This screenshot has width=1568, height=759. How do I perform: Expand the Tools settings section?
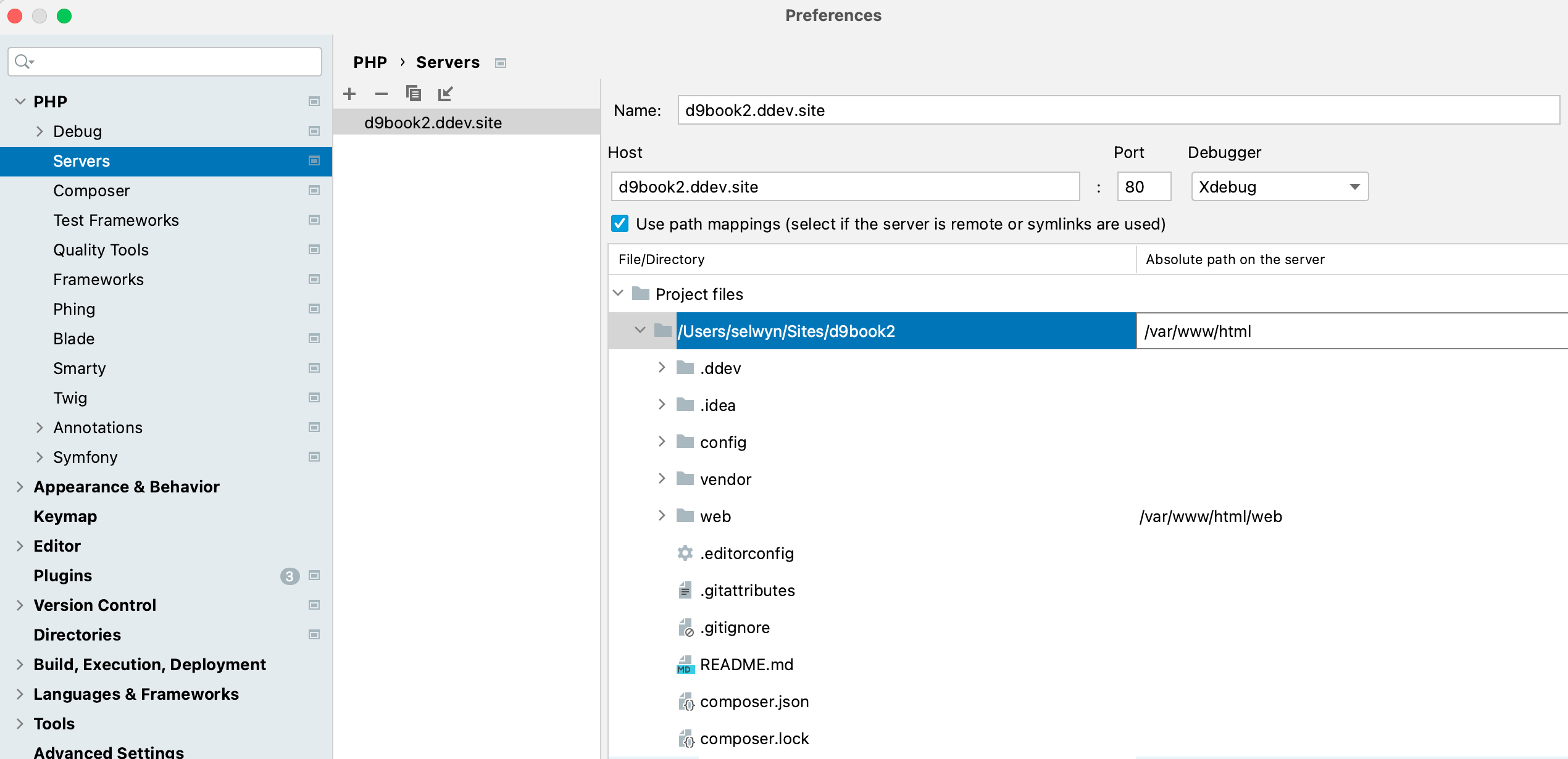click(x=20, y=724)
